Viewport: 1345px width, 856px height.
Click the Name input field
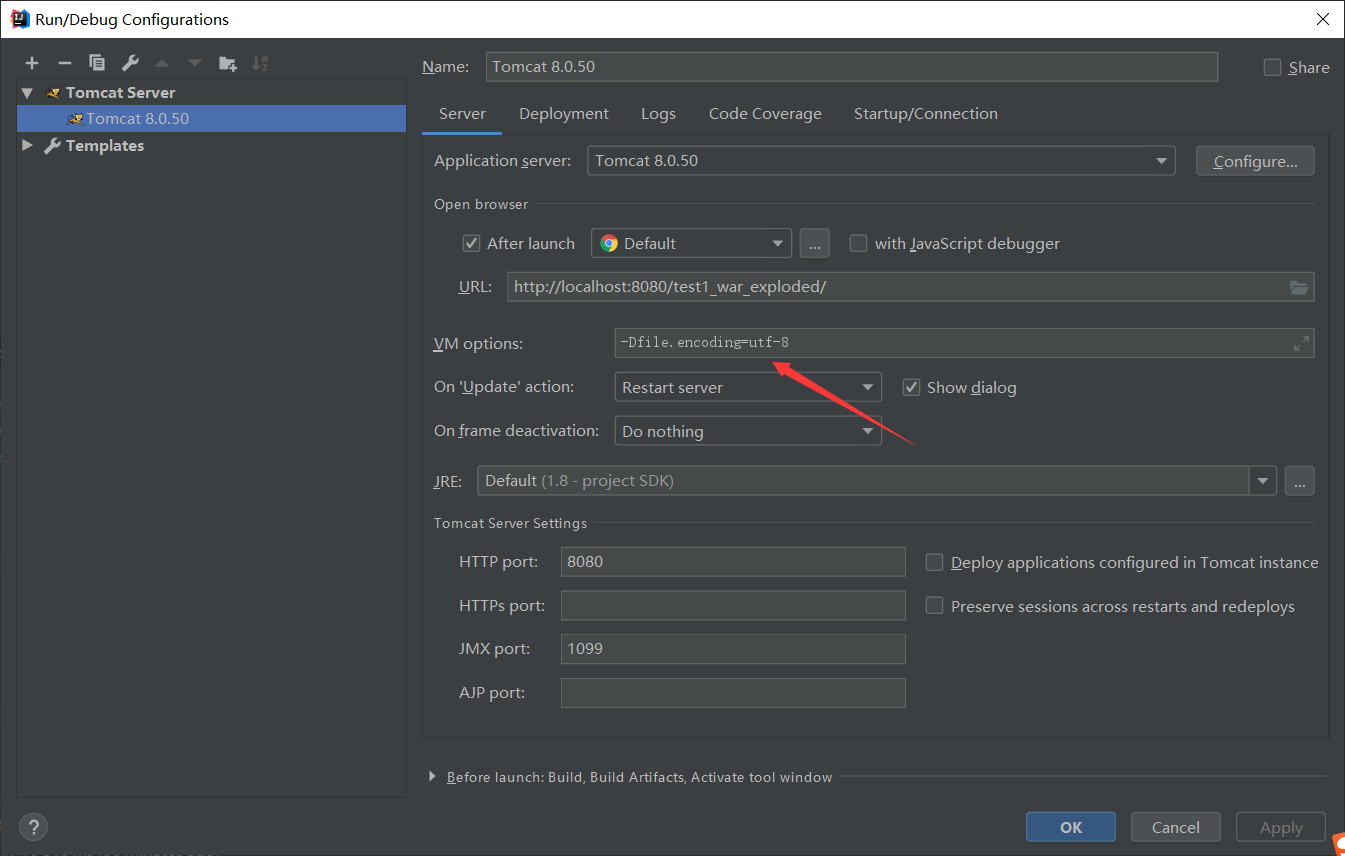(x=852, y=67)
